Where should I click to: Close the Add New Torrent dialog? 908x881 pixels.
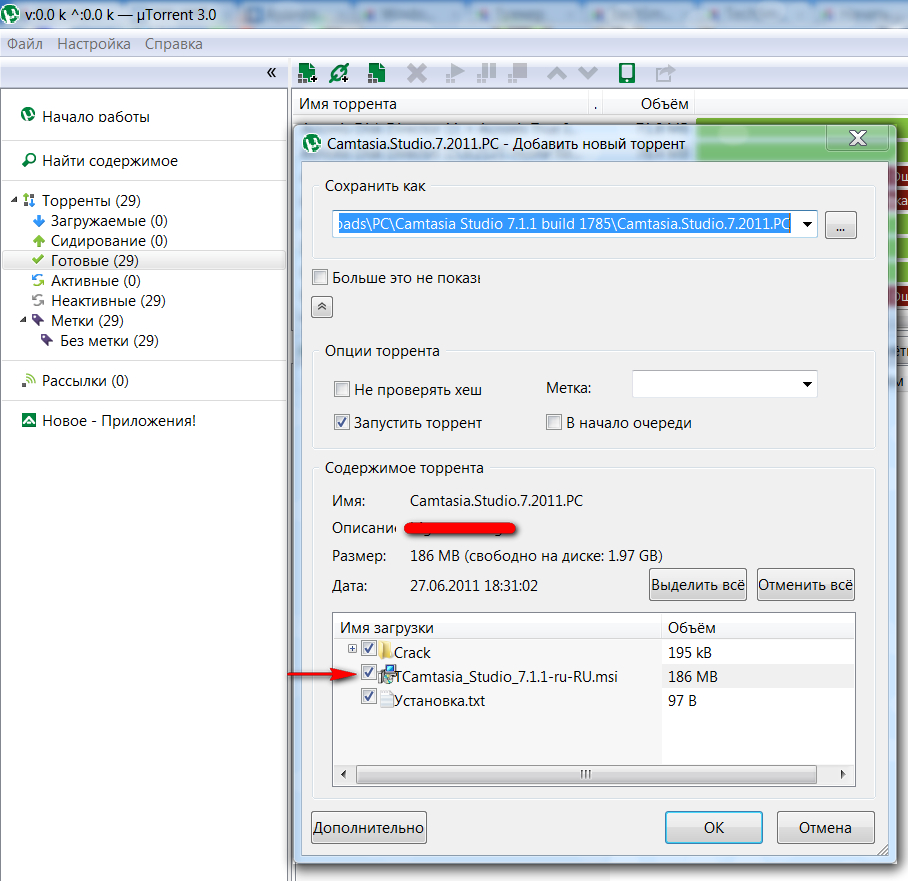[858, 138]
